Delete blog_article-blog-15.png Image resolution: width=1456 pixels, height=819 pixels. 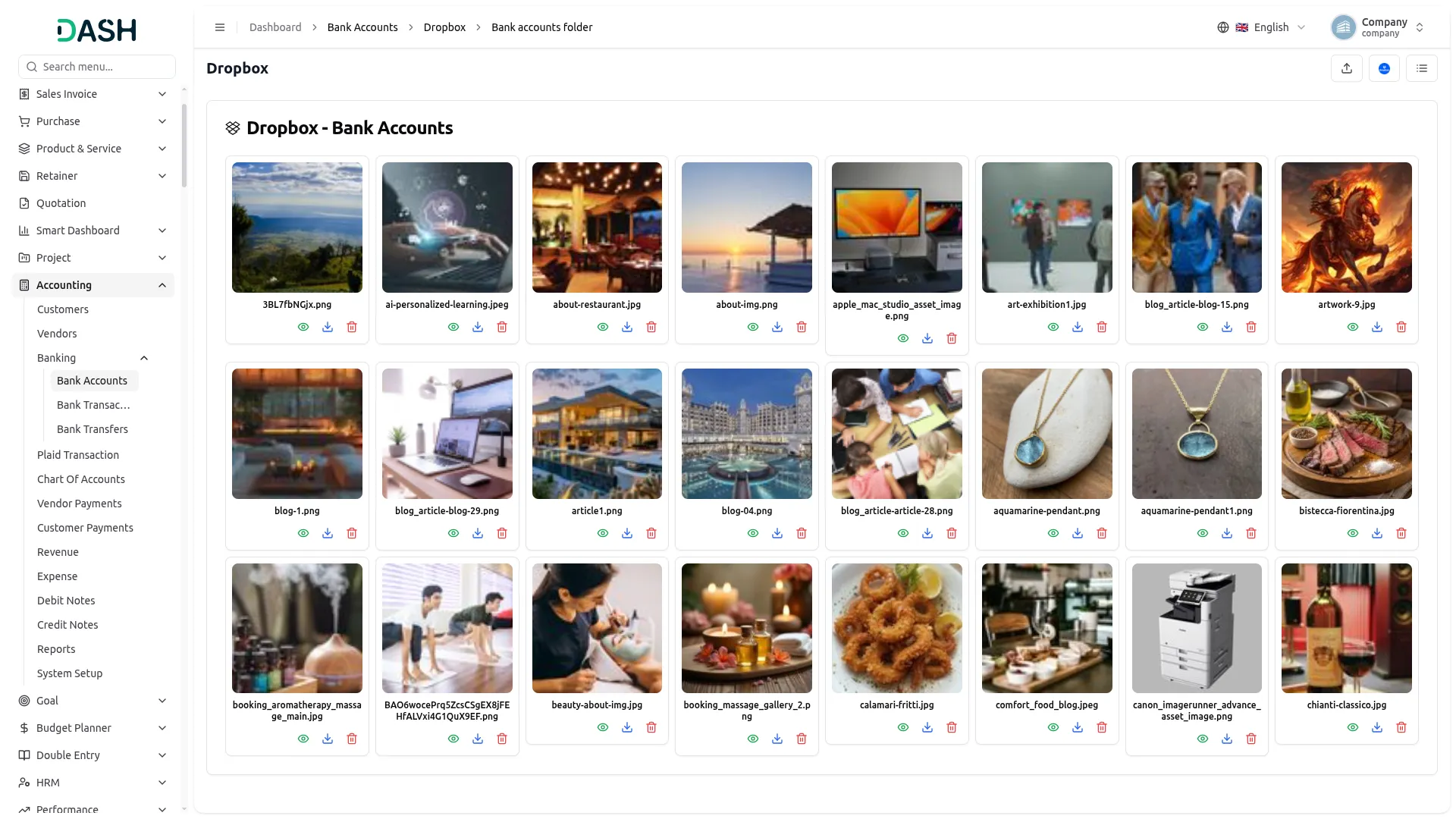[x=1251, y=327]
